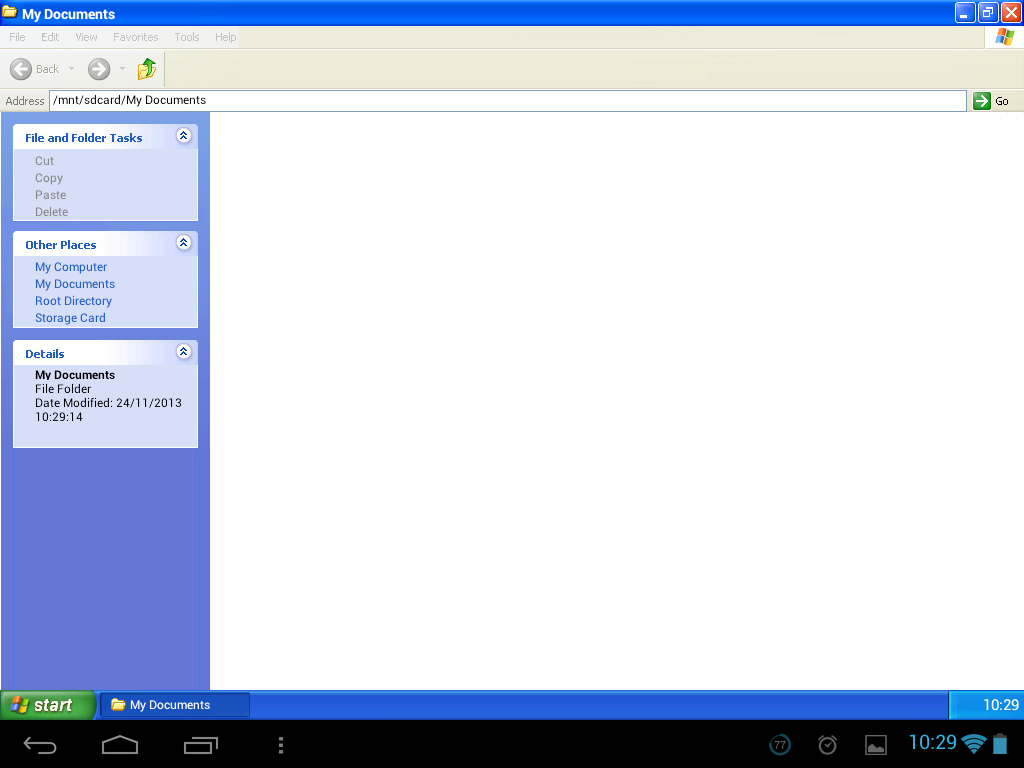Open the Favorites menu
The width and height of the screenshot is (1024, 768).
[x=135, y=37]
